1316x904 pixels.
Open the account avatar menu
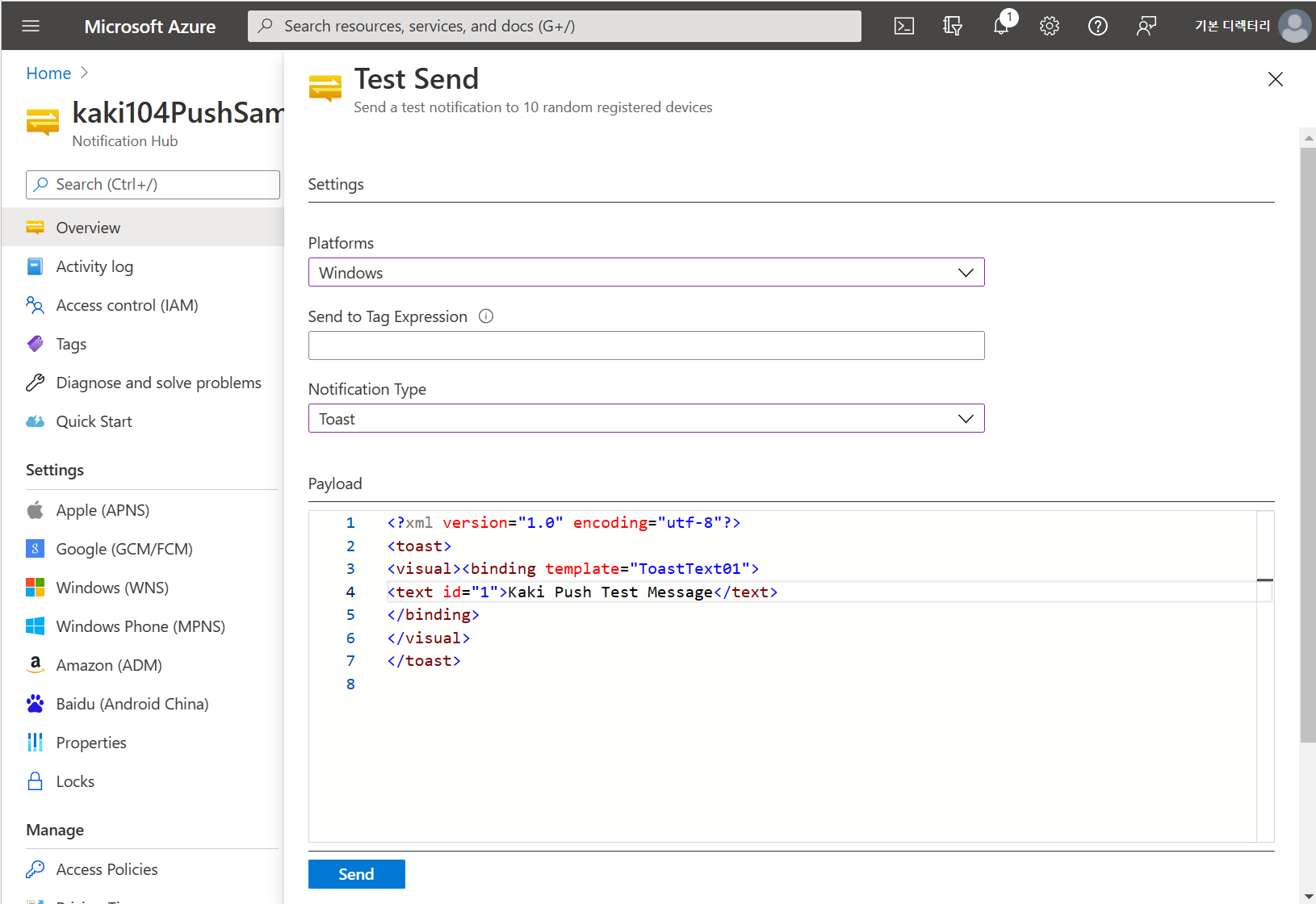1294,26
